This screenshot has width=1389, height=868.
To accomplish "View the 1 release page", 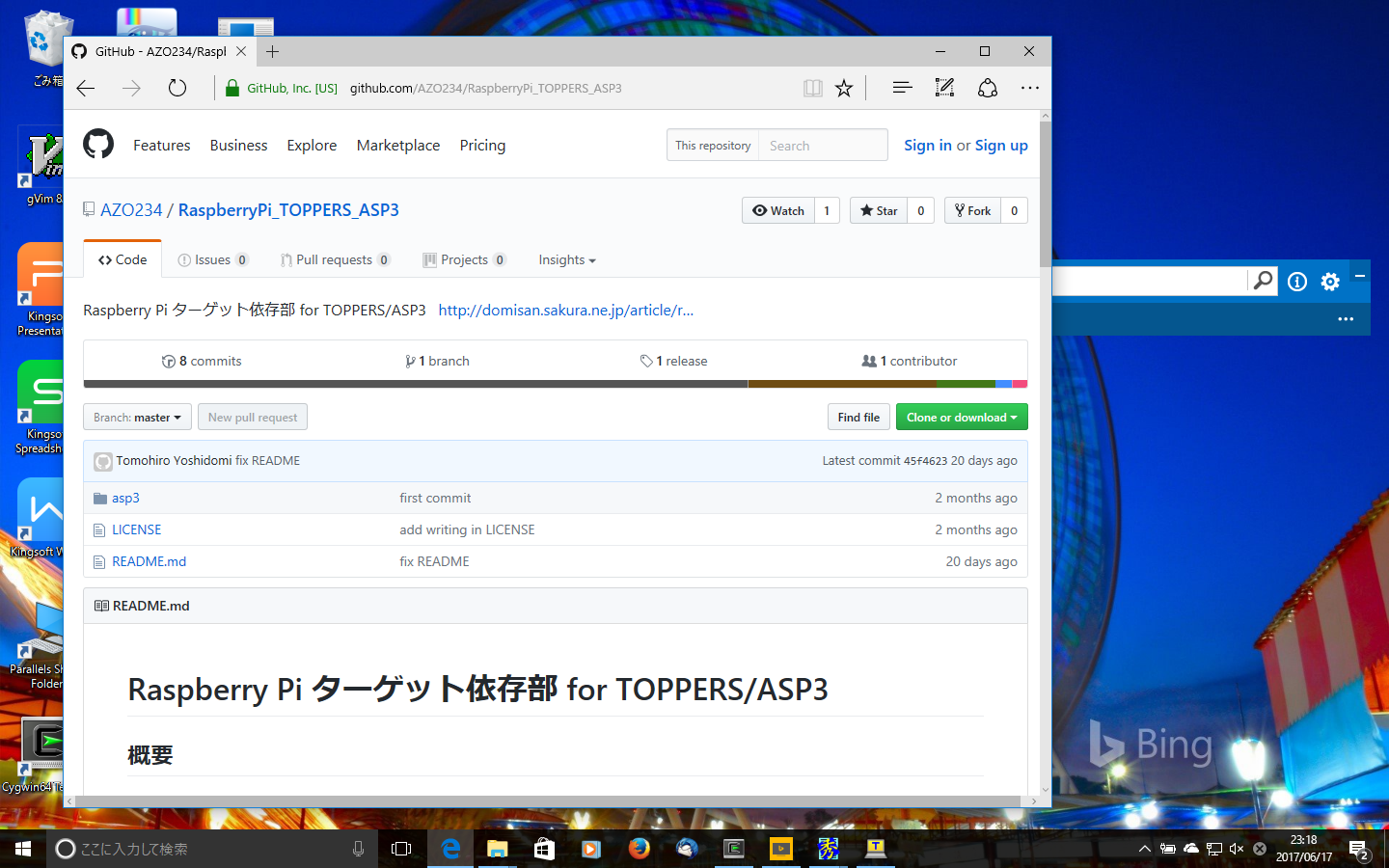I will point(673,362).
